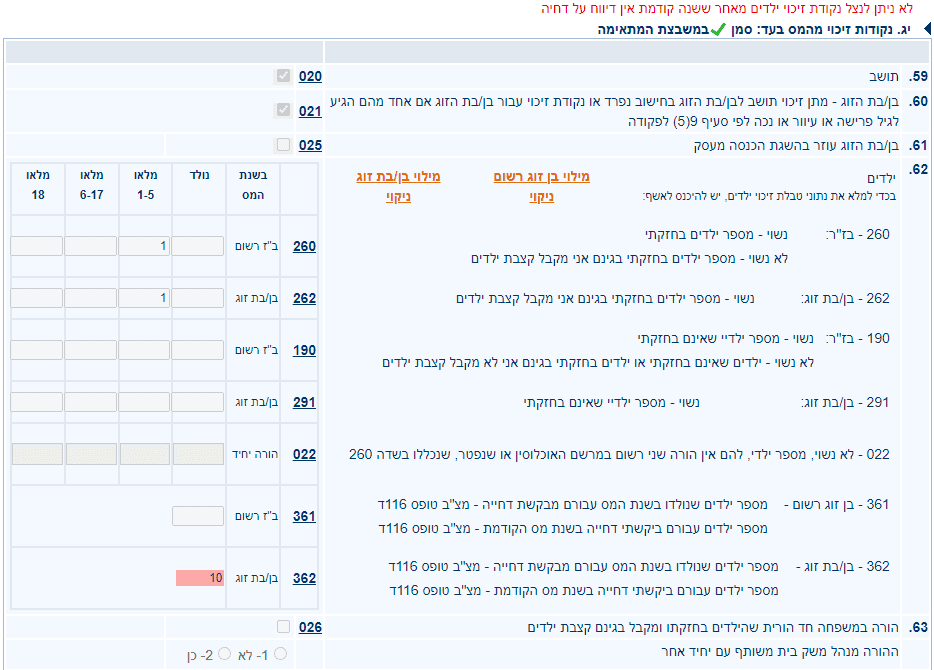
Task: Click row 190 מלאו 1-5 field
Action: click(x=144, y=350)
